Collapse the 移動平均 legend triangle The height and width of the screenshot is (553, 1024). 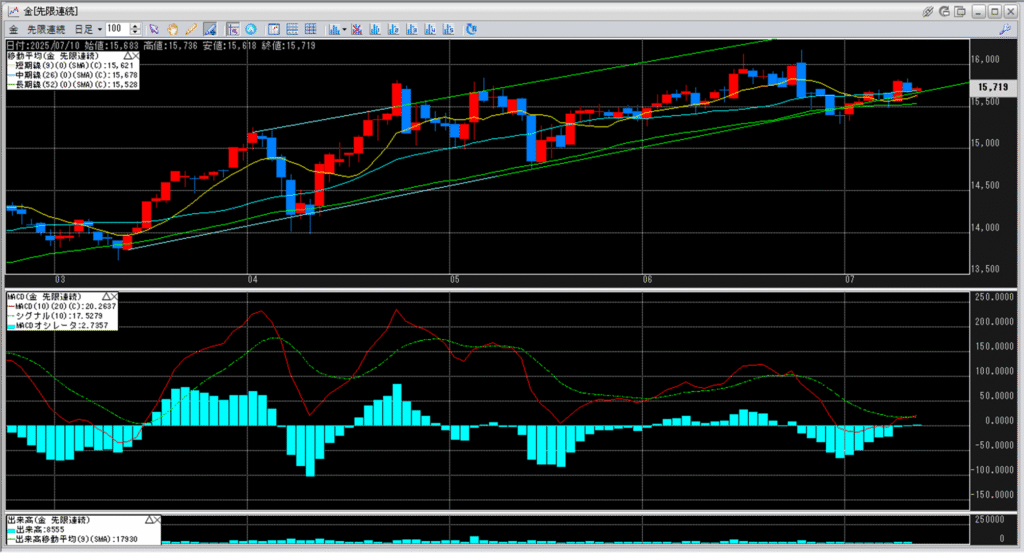pos(127,56)
